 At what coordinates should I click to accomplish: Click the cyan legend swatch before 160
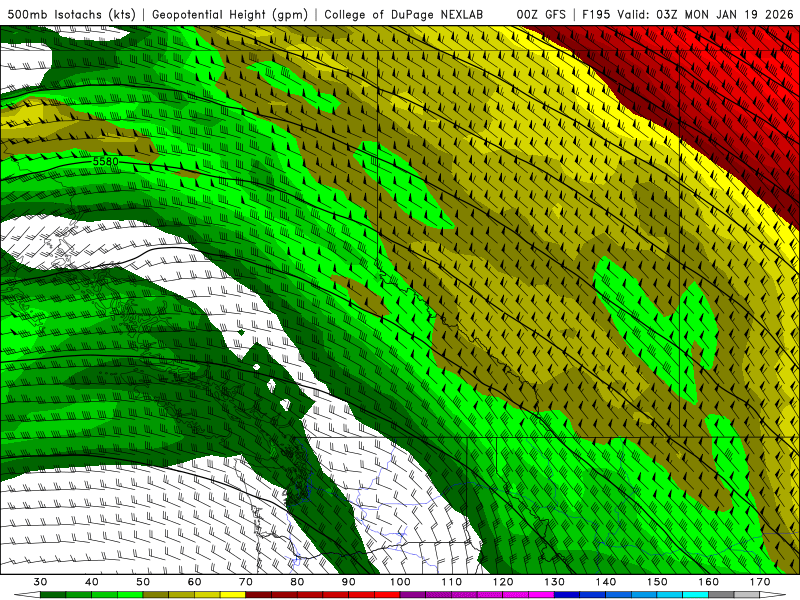(696, 595)
